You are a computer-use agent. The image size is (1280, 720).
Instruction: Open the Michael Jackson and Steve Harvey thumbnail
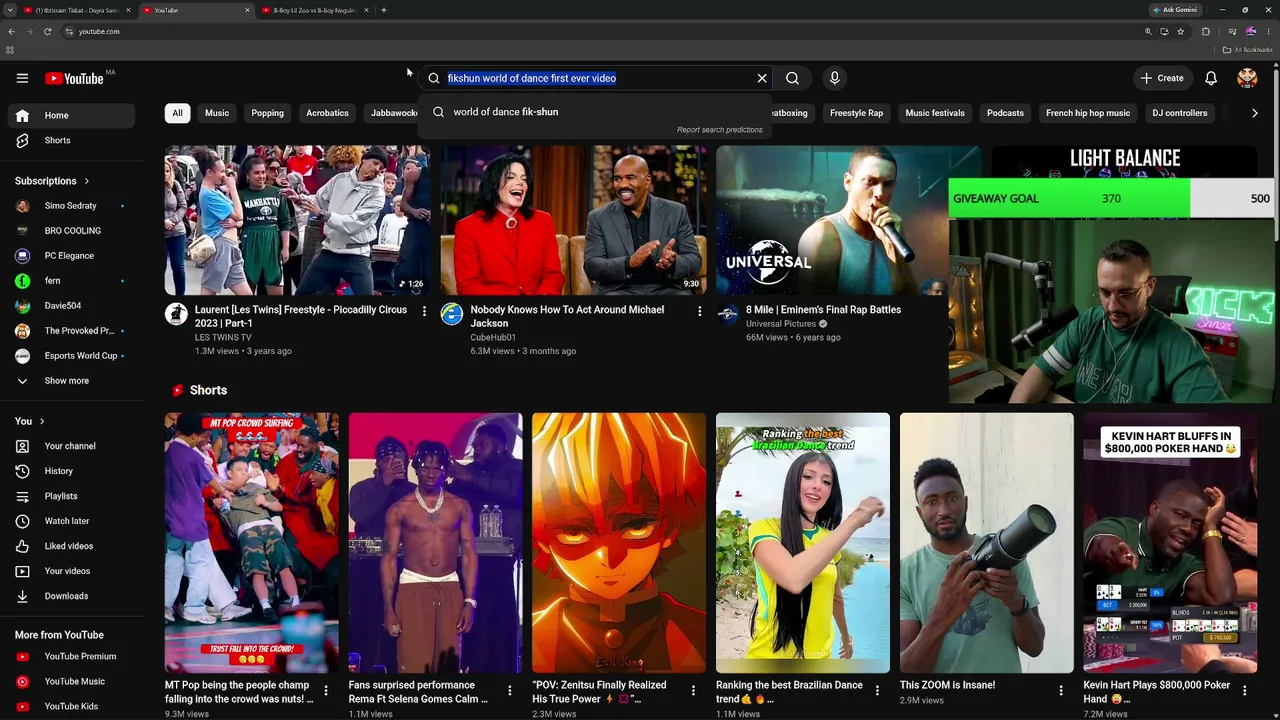coord(573,221)
